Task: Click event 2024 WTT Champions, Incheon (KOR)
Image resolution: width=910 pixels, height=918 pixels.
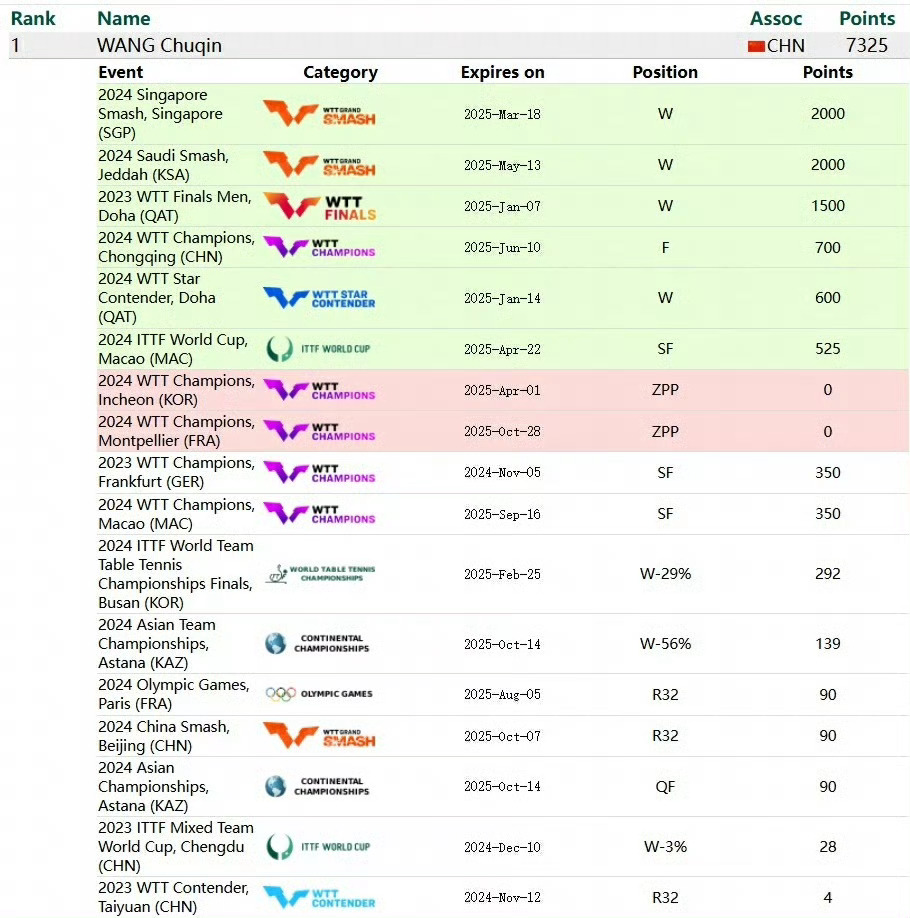Action: [176, 390]
